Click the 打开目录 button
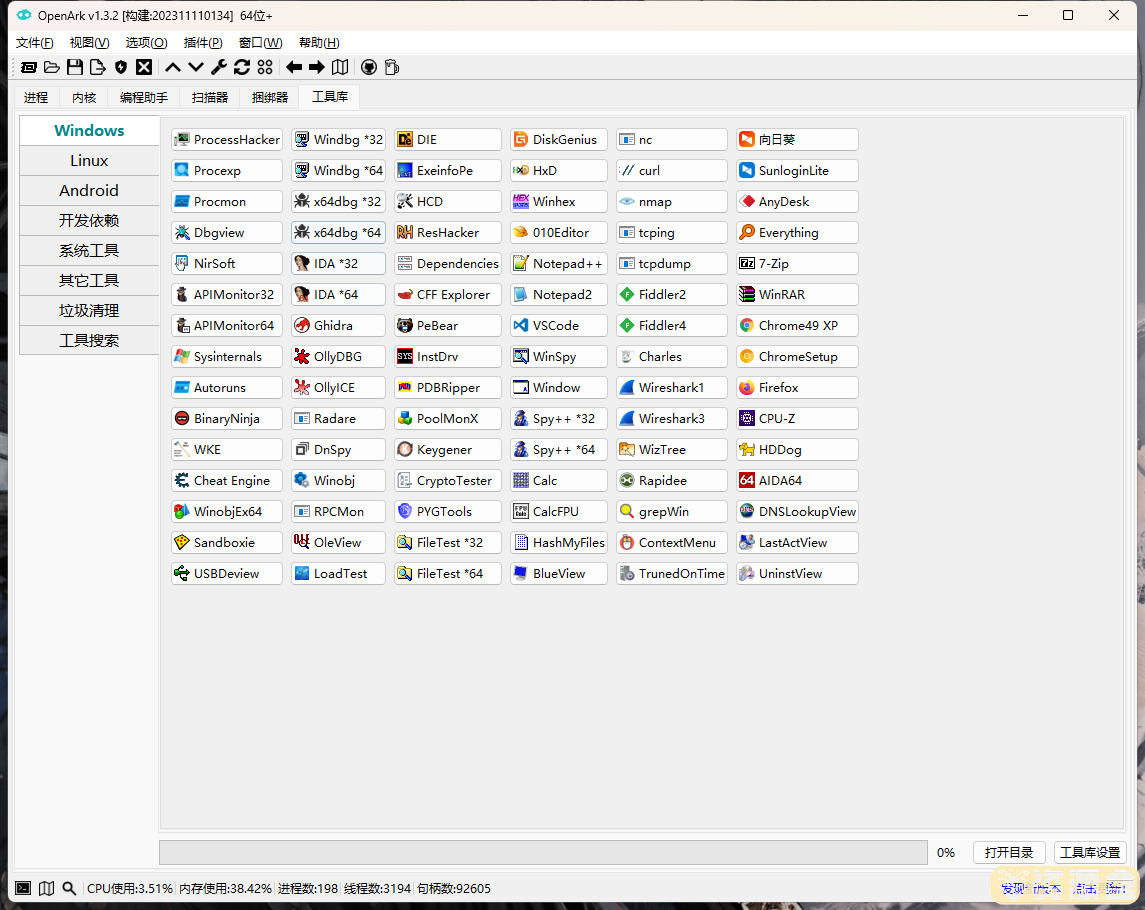 click(1008, 852)
